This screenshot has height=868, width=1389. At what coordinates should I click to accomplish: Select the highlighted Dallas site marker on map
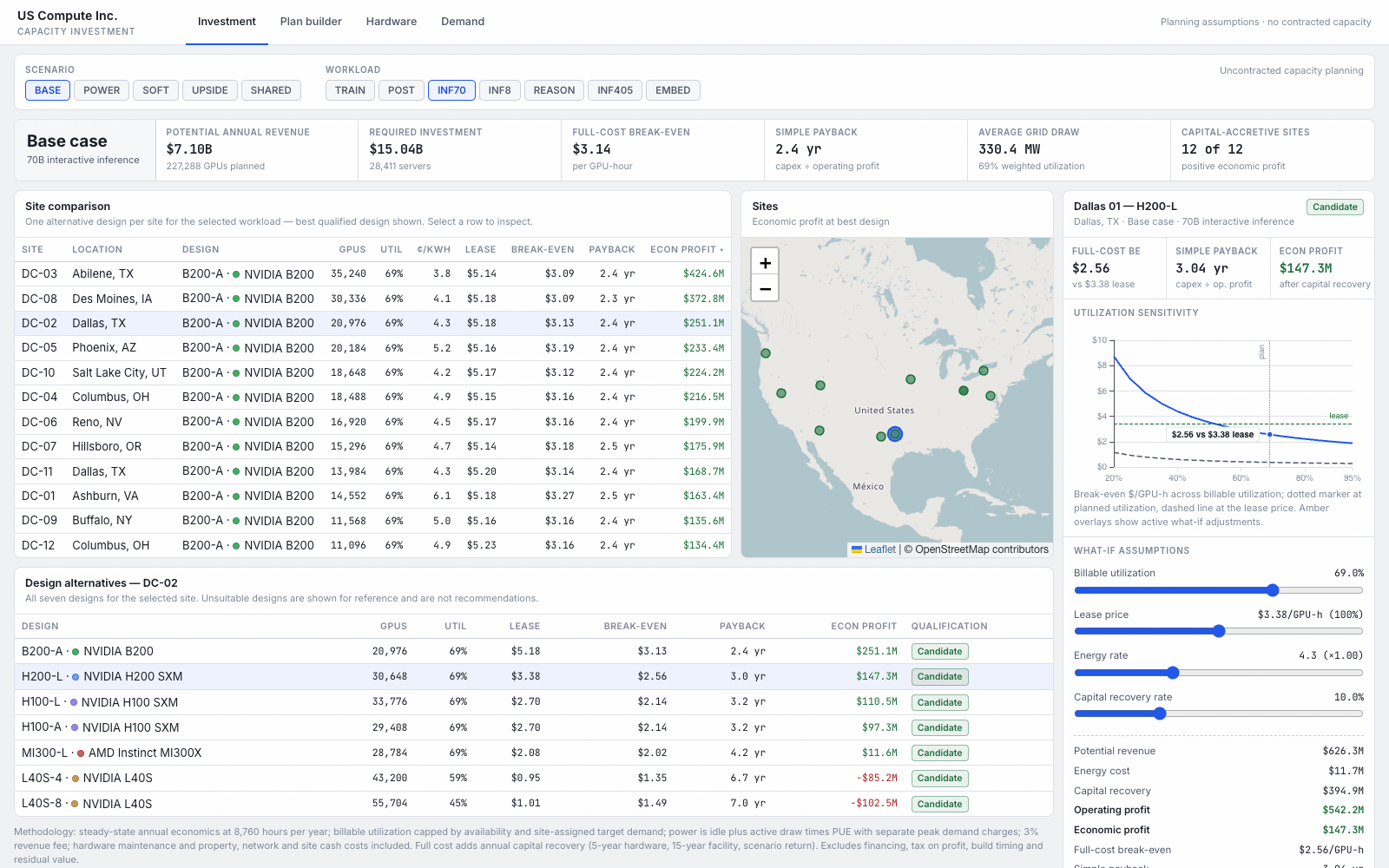pos(895,434)
